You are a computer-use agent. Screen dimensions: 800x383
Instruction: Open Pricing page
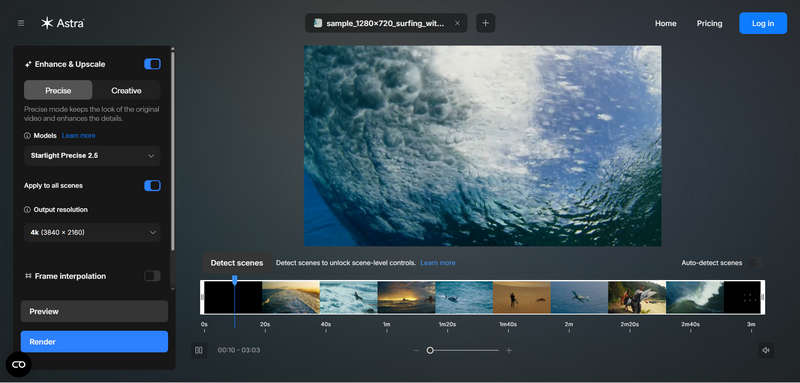click(709, 23)
